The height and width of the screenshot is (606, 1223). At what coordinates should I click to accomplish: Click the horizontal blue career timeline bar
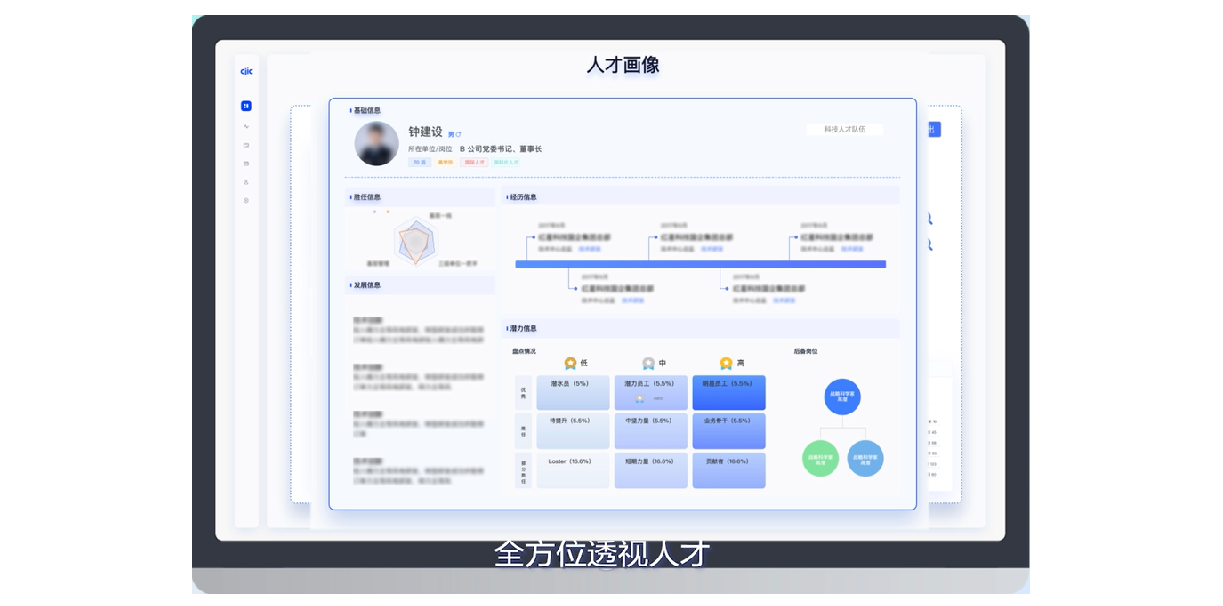[x=700, y=264]
